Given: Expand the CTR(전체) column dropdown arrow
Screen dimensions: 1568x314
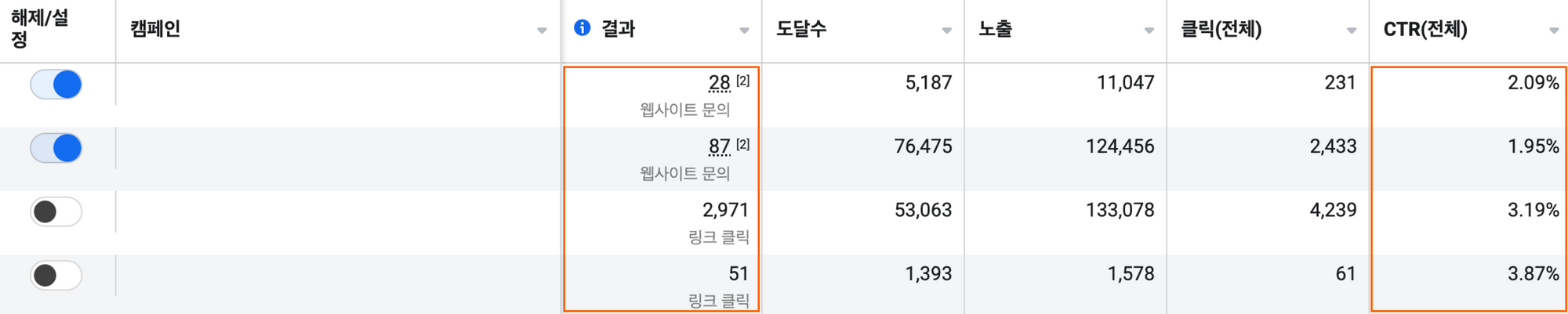Looking at the screenshot, I should click(x=1553, y=31).
